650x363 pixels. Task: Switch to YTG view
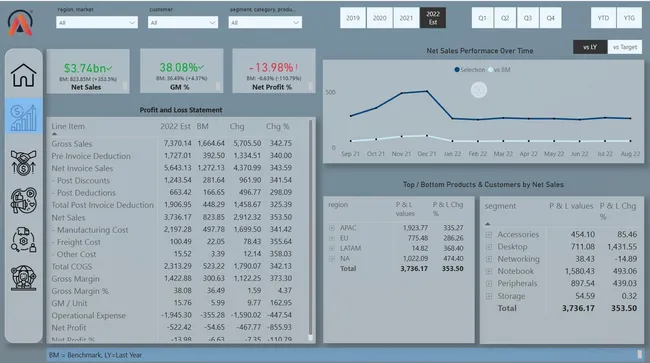(x=629, y=18)
